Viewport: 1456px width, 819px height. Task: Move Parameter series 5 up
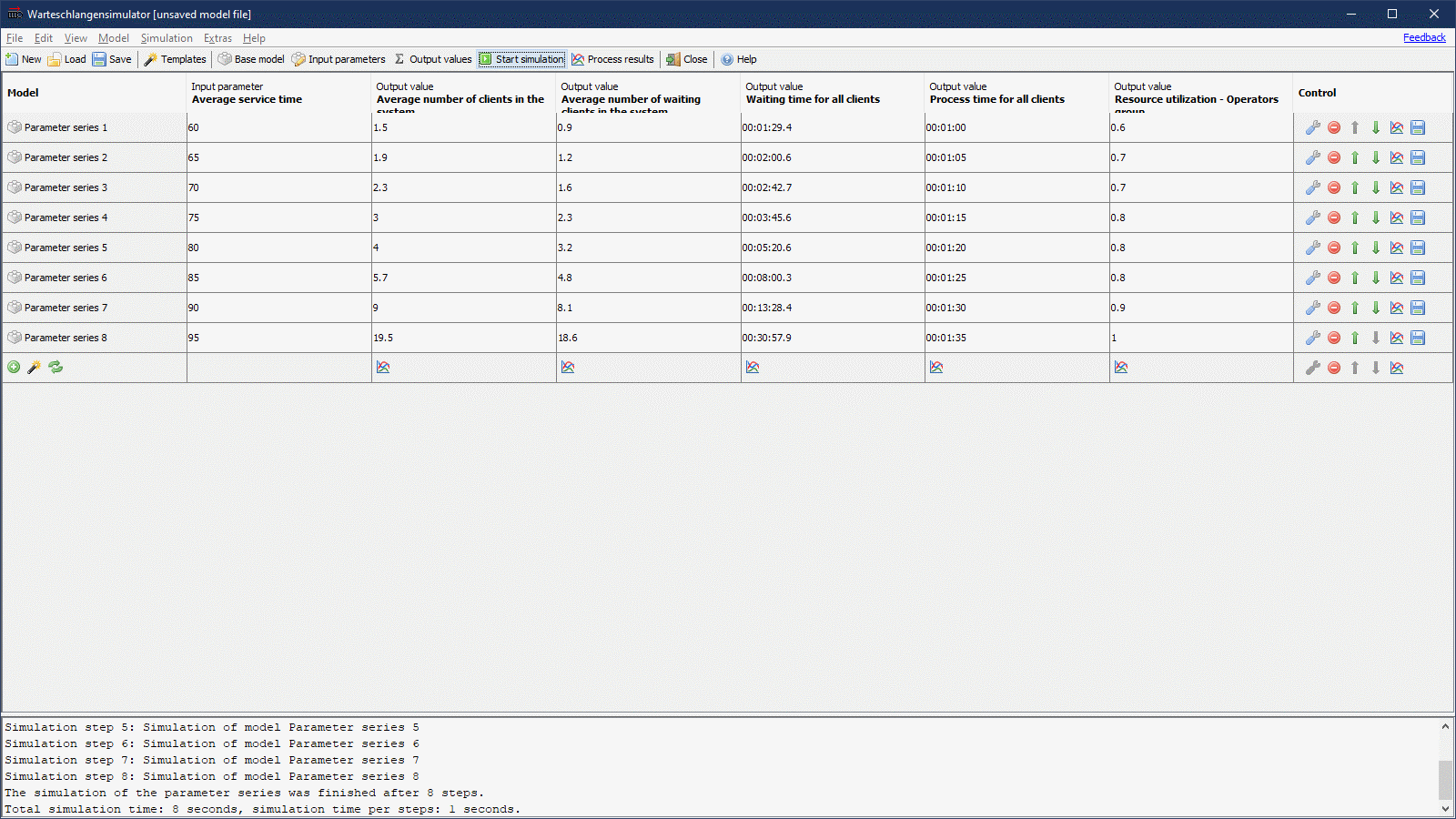tap(1355, 248)
